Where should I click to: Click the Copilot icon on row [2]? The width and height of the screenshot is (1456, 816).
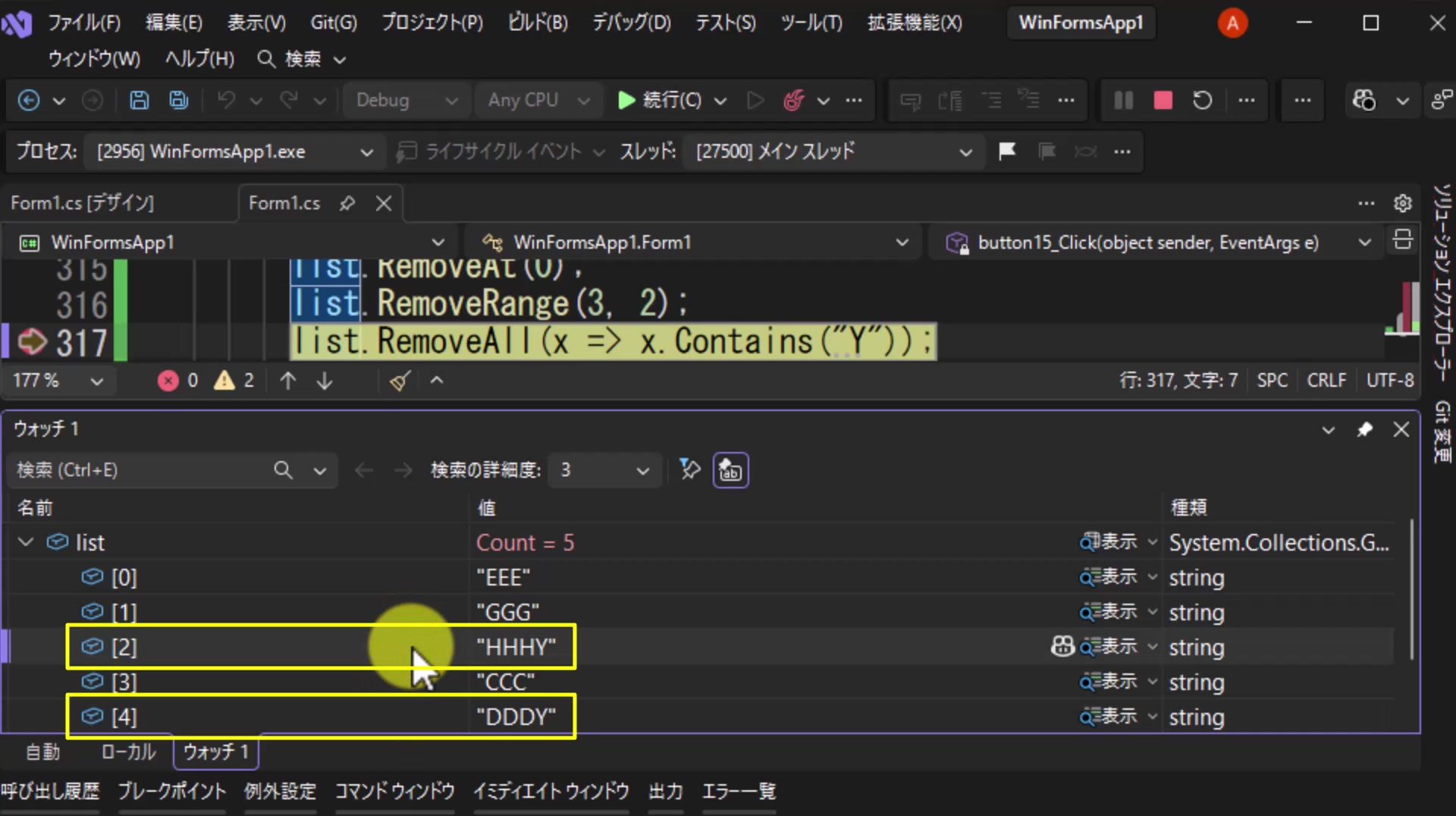pyautogui.click(x=1062, y=646)
